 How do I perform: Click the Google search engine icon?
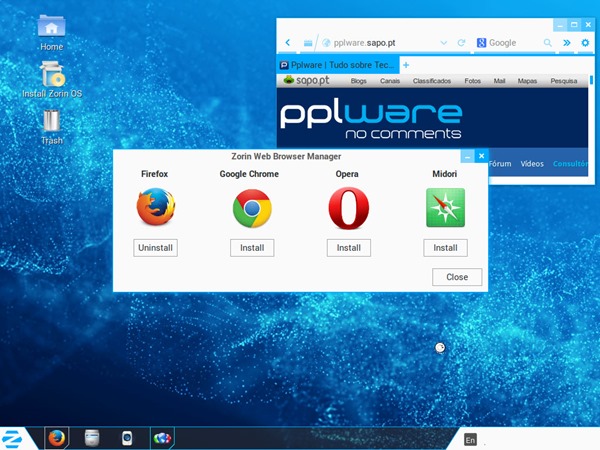point(481,42)
